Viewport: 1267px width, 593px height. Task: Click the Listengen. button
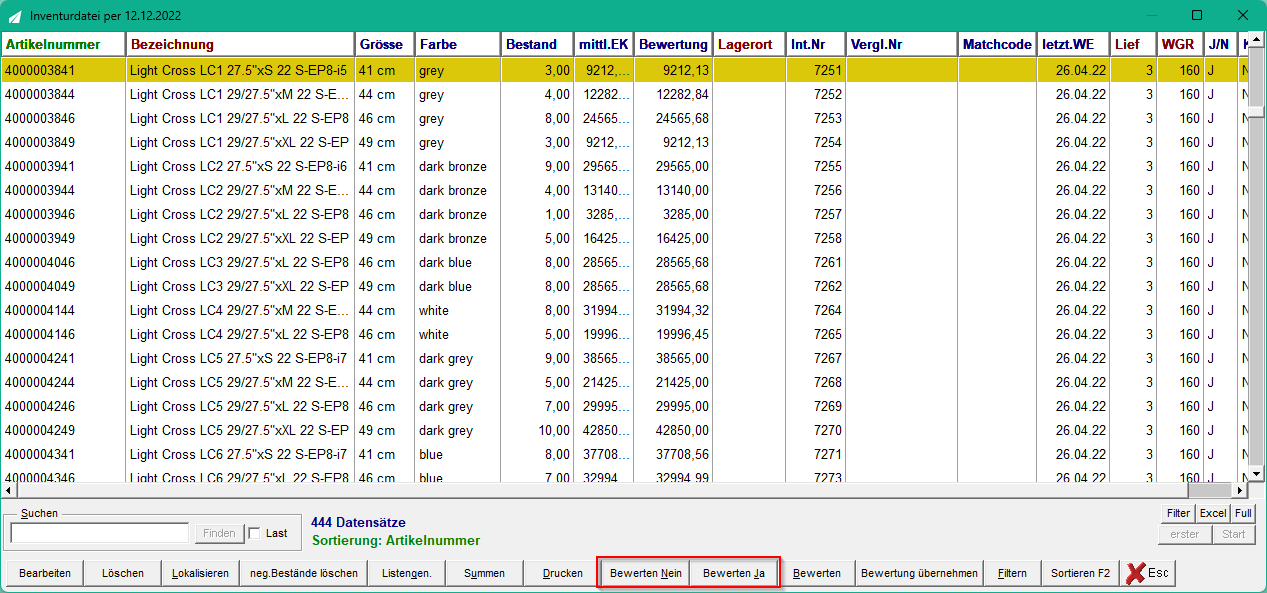pos(407,573)
